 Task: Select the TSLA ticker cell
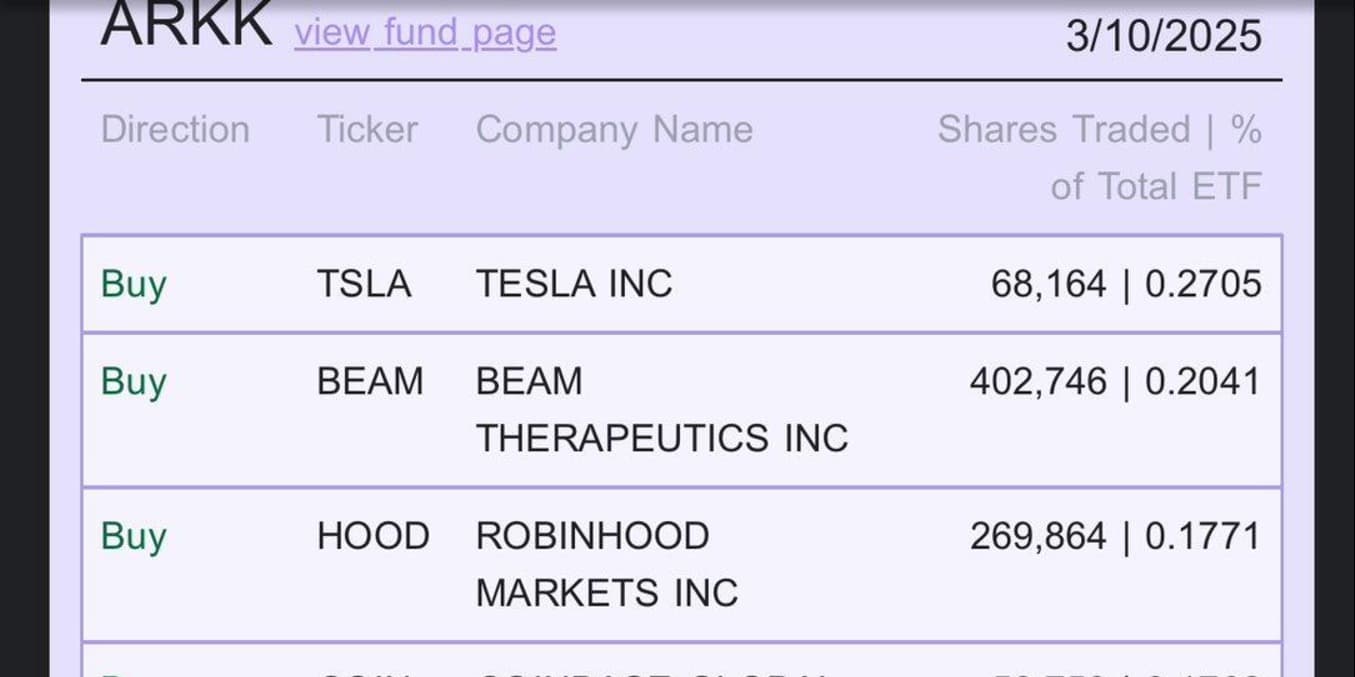click(364, 284)
